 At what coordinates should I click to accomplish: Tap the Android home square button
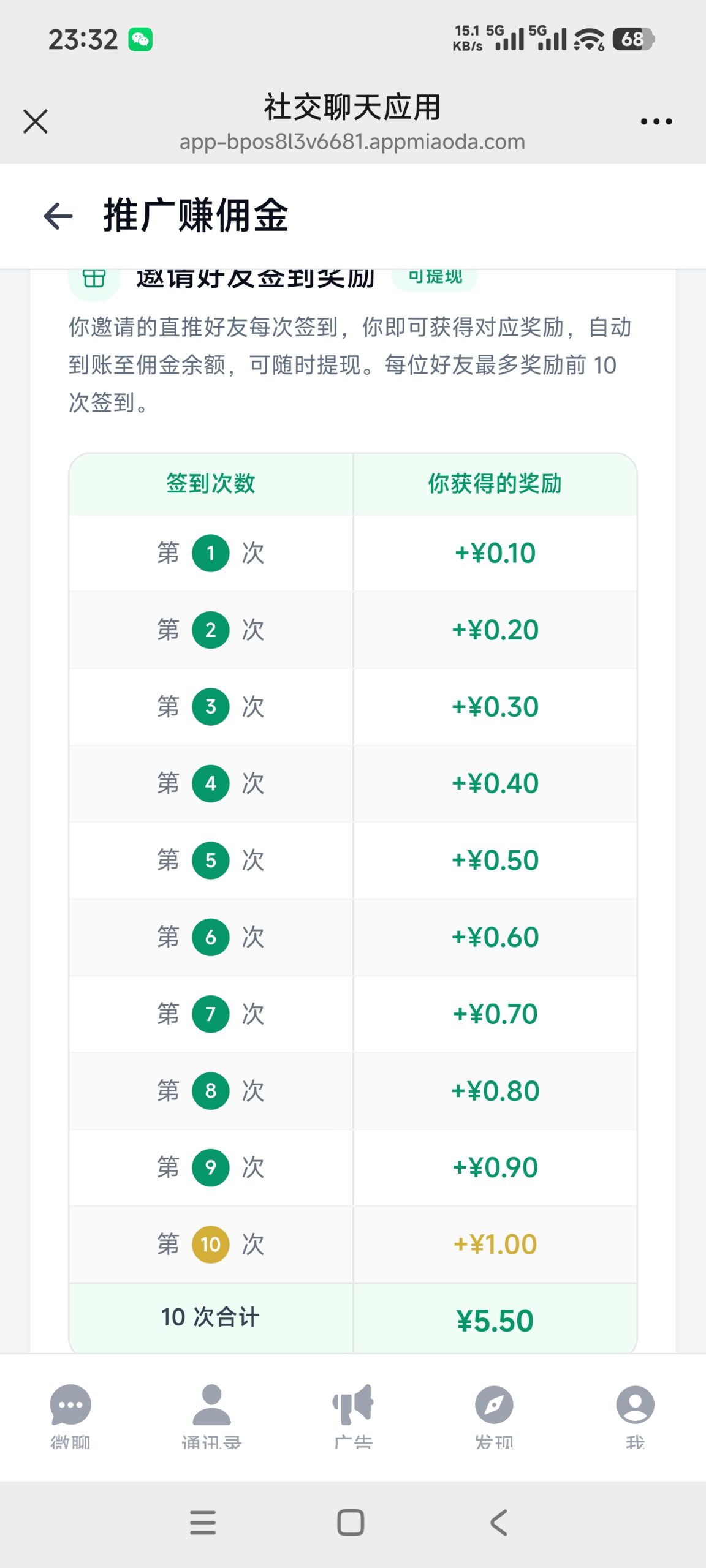coord(351,1523)
